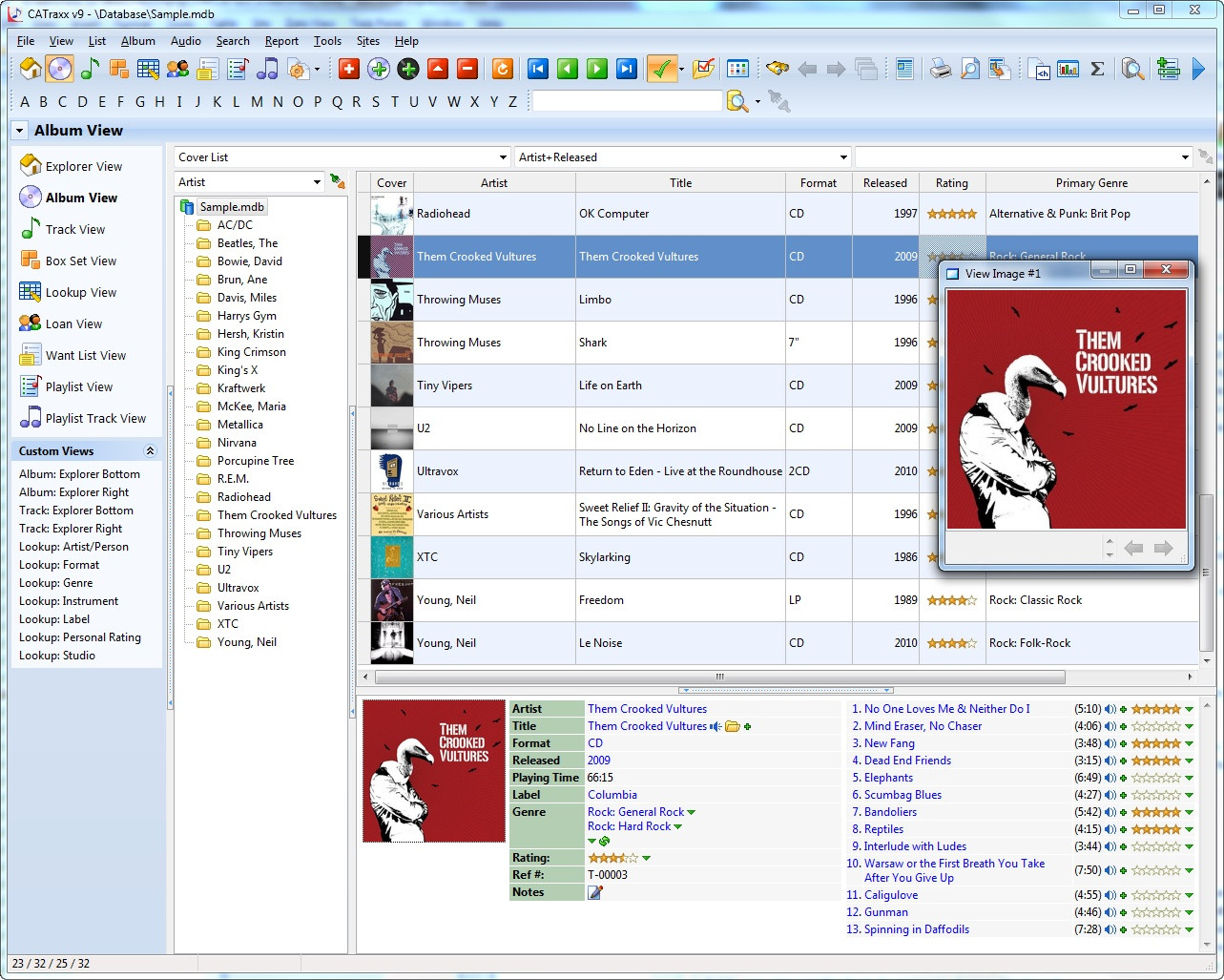Go to previous record with green left arrow
This screenshot has height=980, width=1224.
coord(568,69)
